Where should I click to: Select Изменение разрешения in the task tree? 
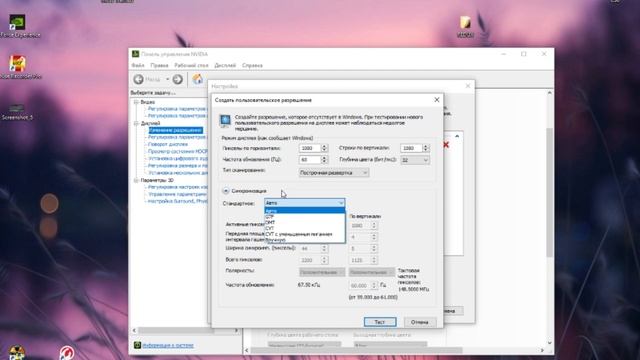click(176, 130)
